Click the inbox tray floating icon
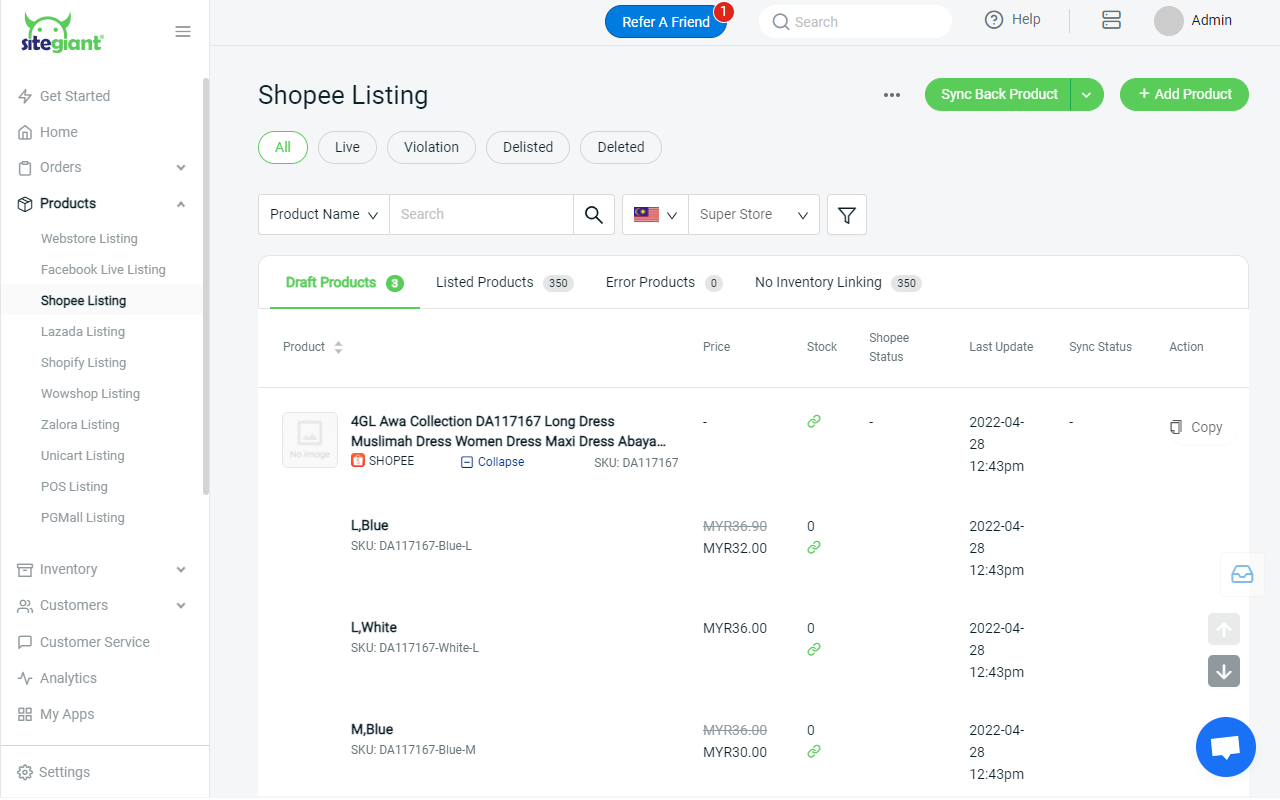This screenshot has height=800, width=1280. coord(1242,574)
